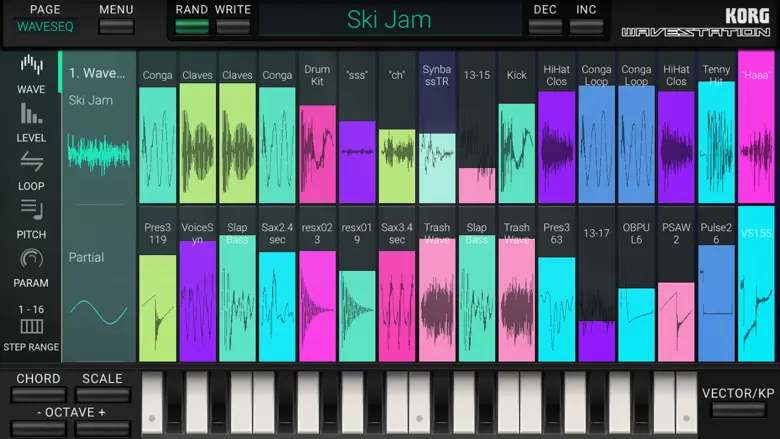The width and height of the screenshot is (780, 439).
Task: Select the Pulse2 6 wave step
Action: (x=716, y=284)
